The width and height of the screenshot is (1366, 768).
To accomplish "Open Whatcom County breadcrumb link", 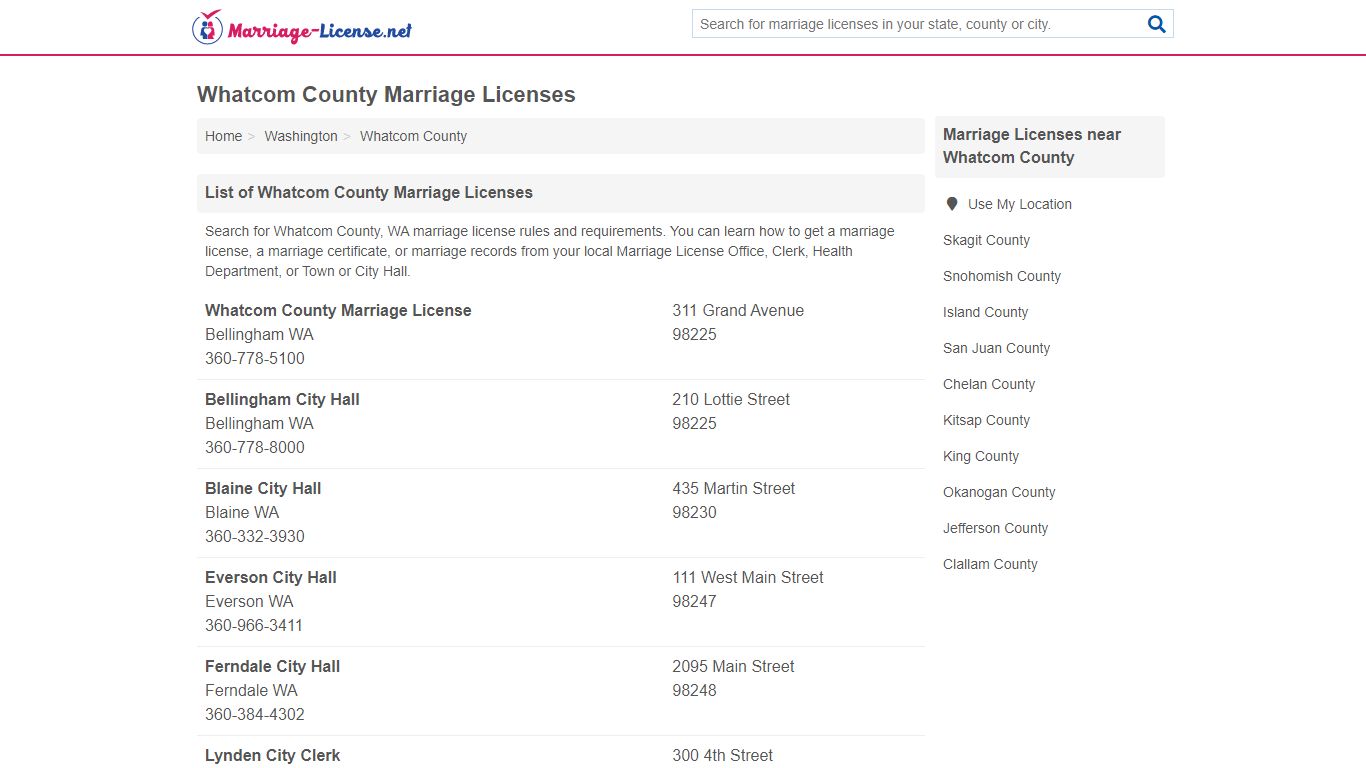I will [x=413, y=136].
